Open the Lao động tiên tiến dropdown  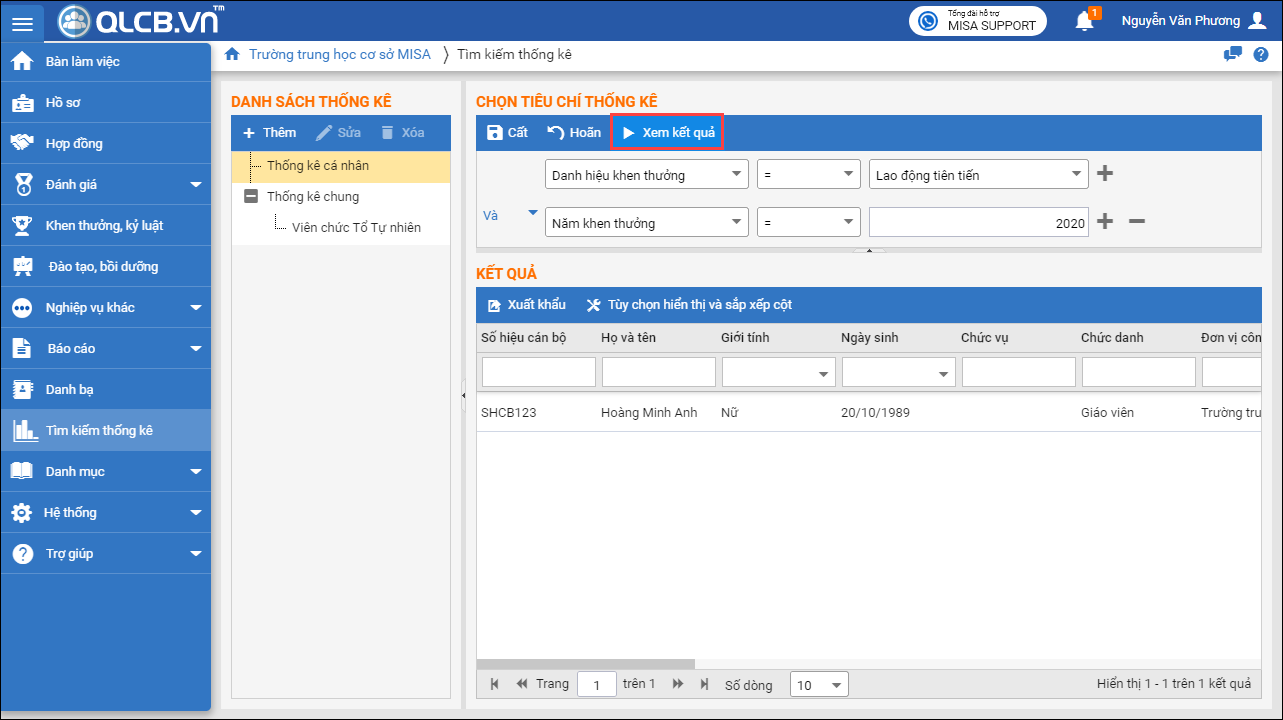(x=978, y=174)
